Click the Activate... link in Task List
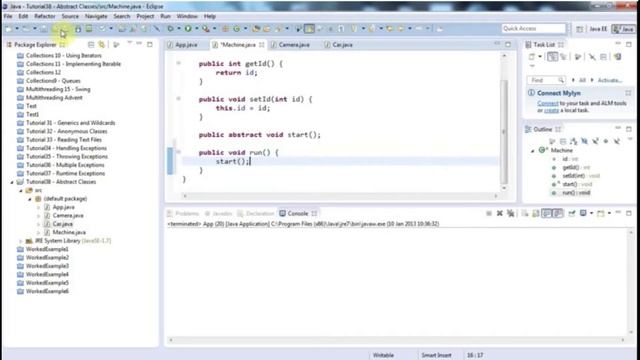This screenshot has height=360, width=640. [x=610, y=80]
